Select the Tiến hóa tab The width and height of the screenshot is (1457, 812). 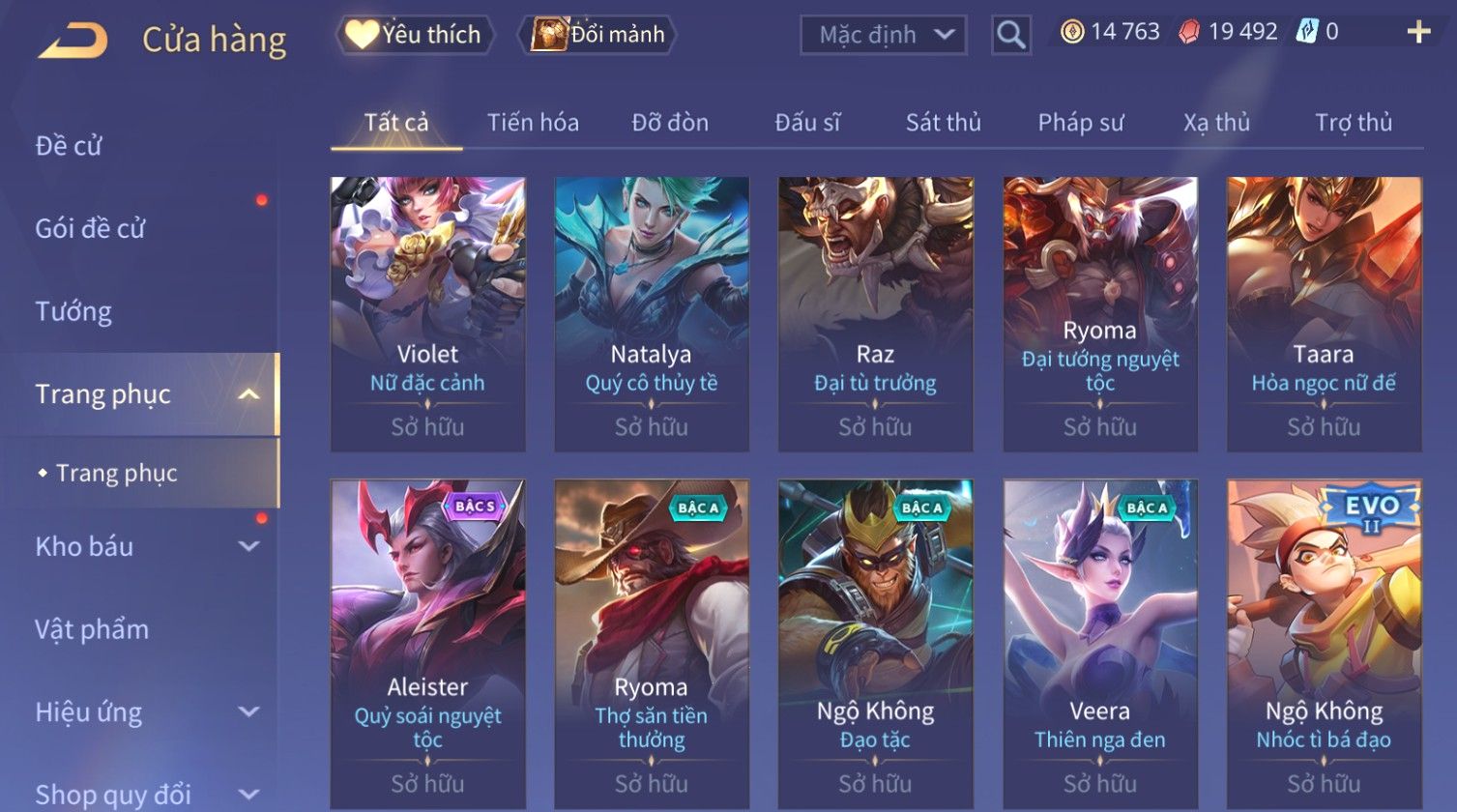click(533, 123)
